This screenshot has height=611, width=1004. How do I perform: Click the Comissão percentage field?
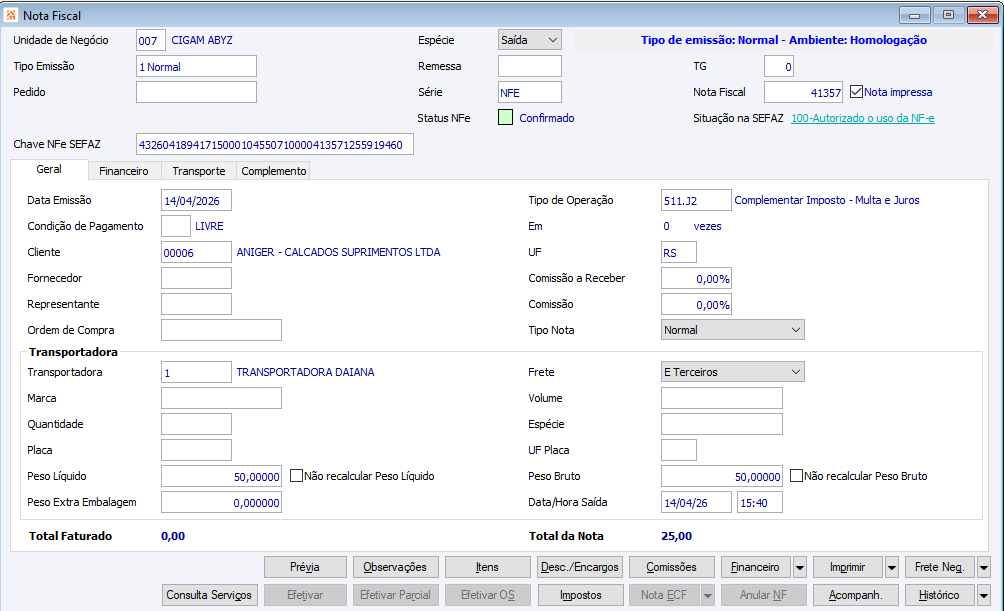(696, 304)
